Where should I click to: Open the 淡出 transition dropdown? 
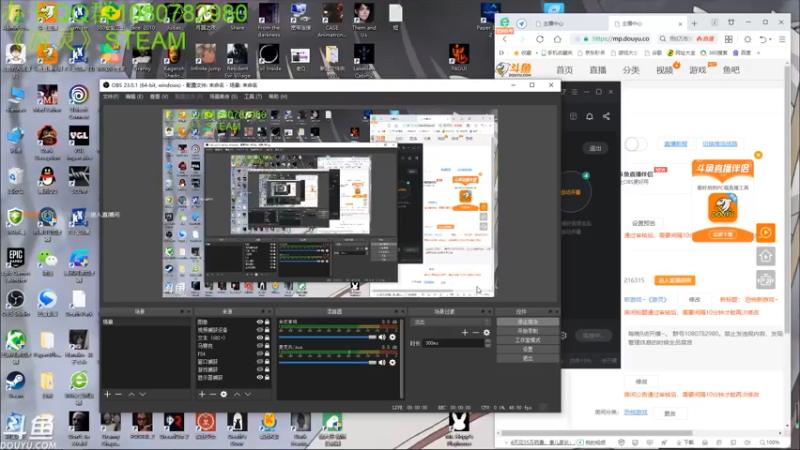(451, 322)
